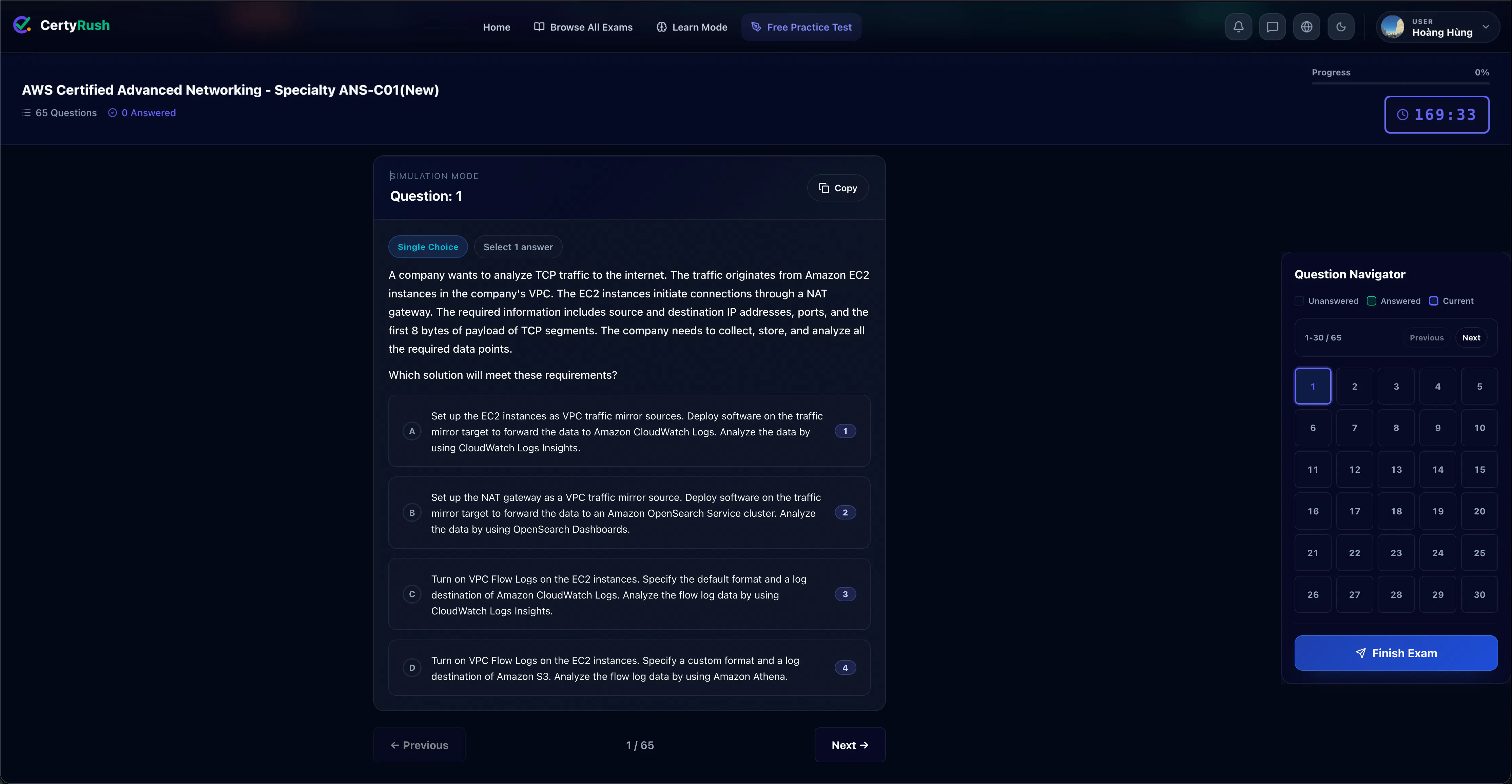This screenshot has height=784, width=1512.
Task: Jump to question 22 in navigator
Action: [1355, 553]
